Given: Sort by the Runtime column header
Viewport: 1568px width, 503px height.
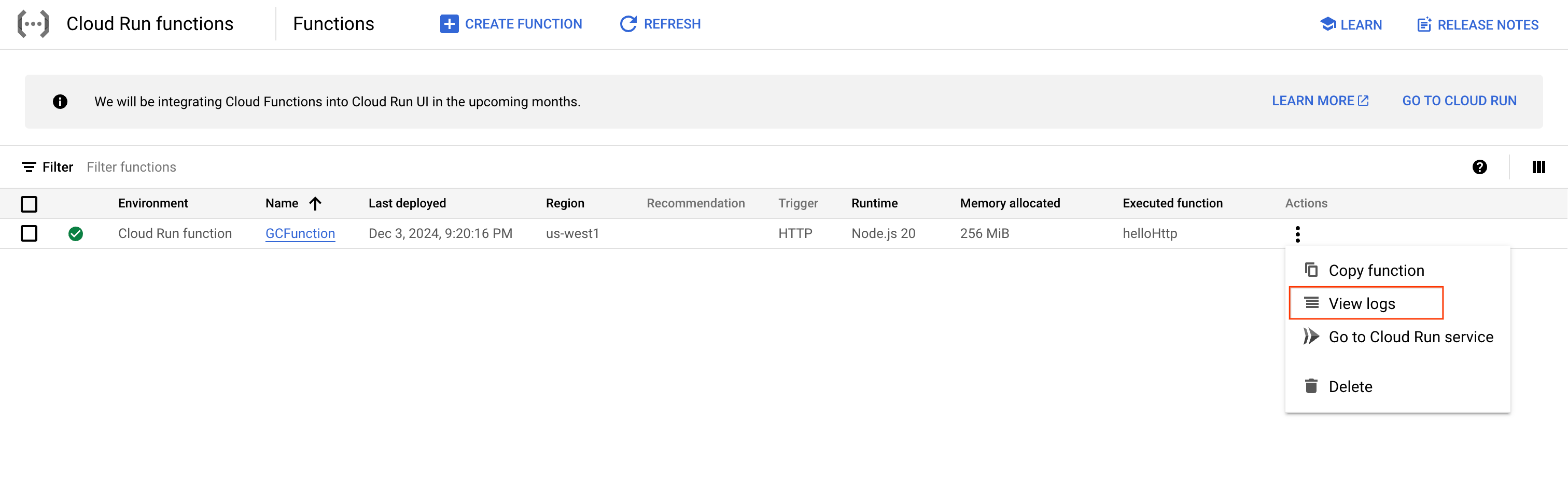Looking at the screenshot, I should click(874, 203).
